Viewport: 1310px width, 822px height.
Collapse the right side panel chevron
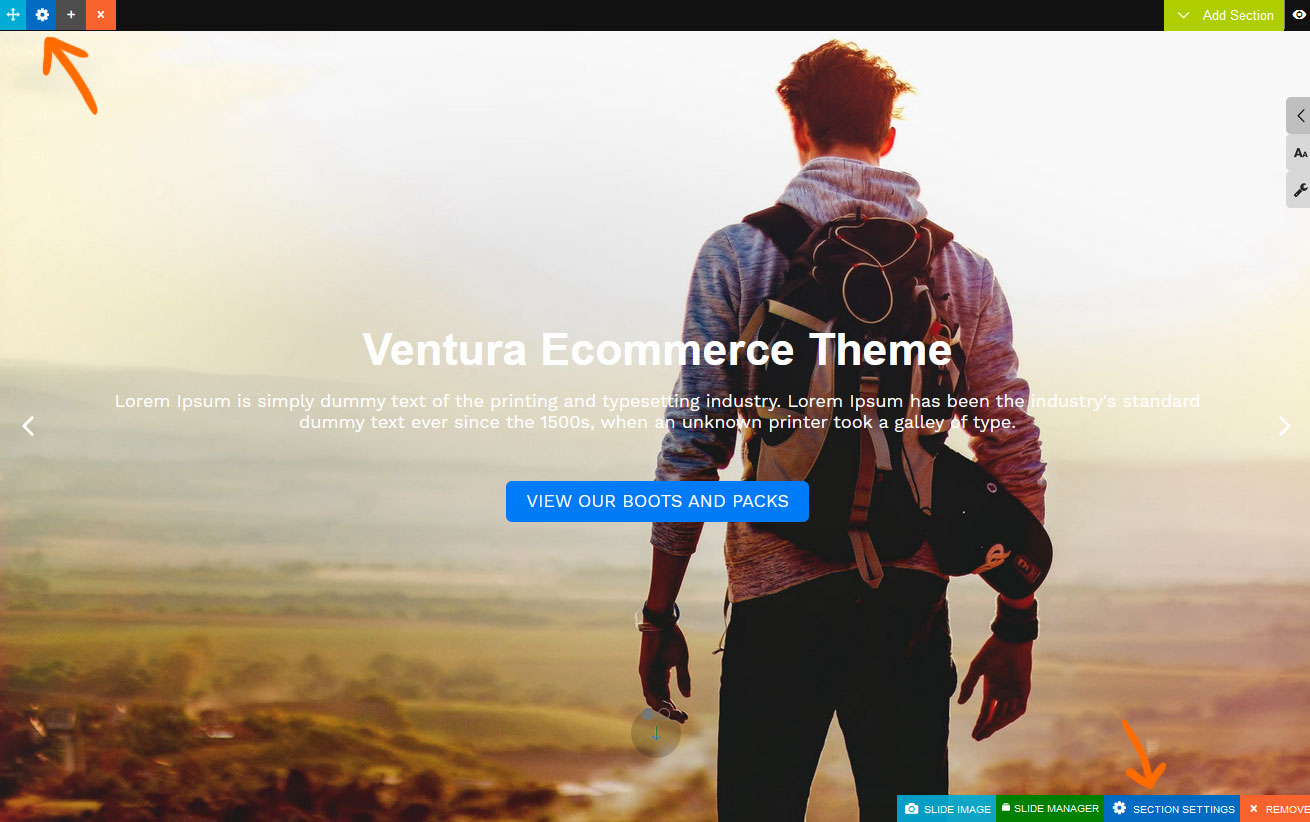tap(1299, 116)
